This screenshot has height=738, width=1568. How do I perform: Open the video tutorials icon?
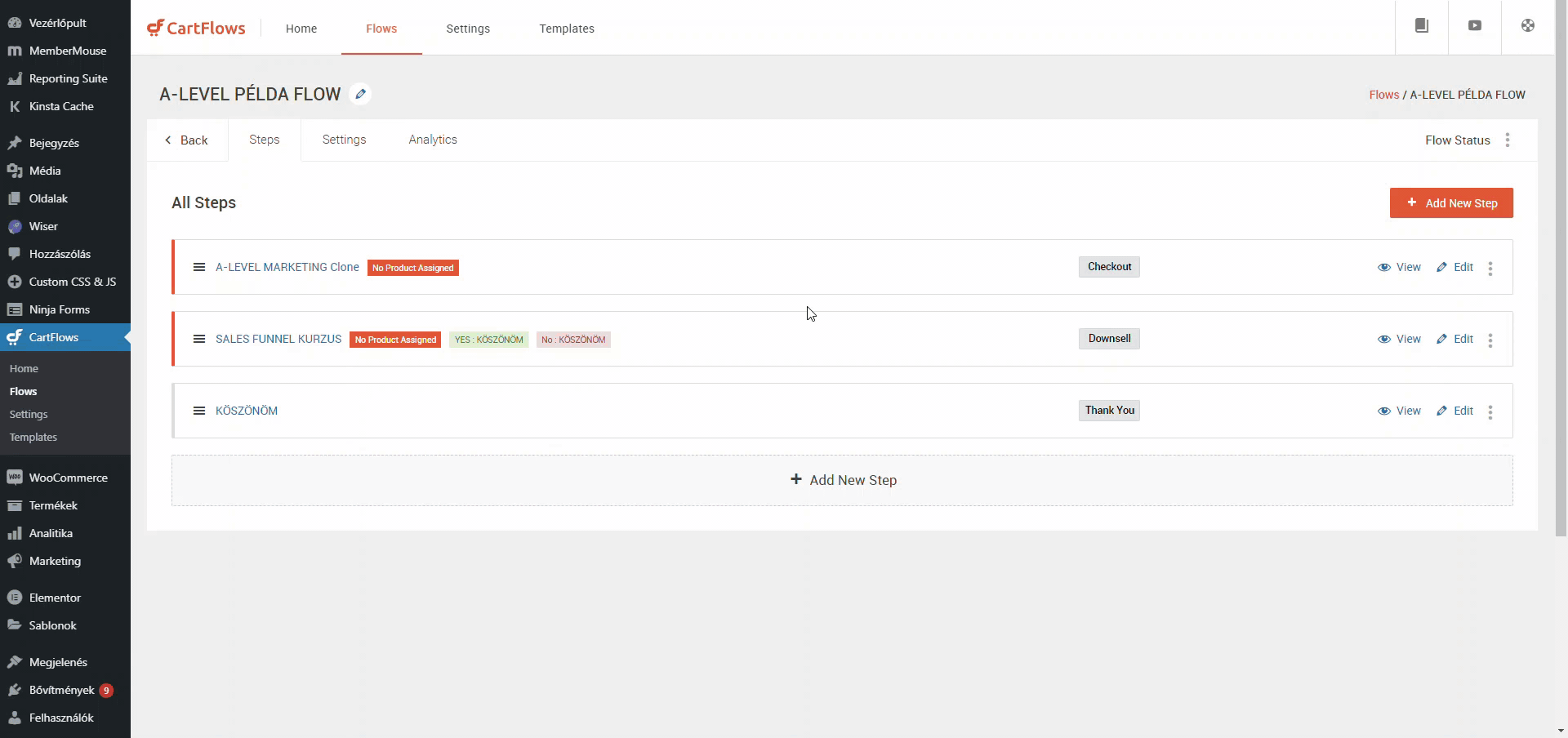[1475, 25]
